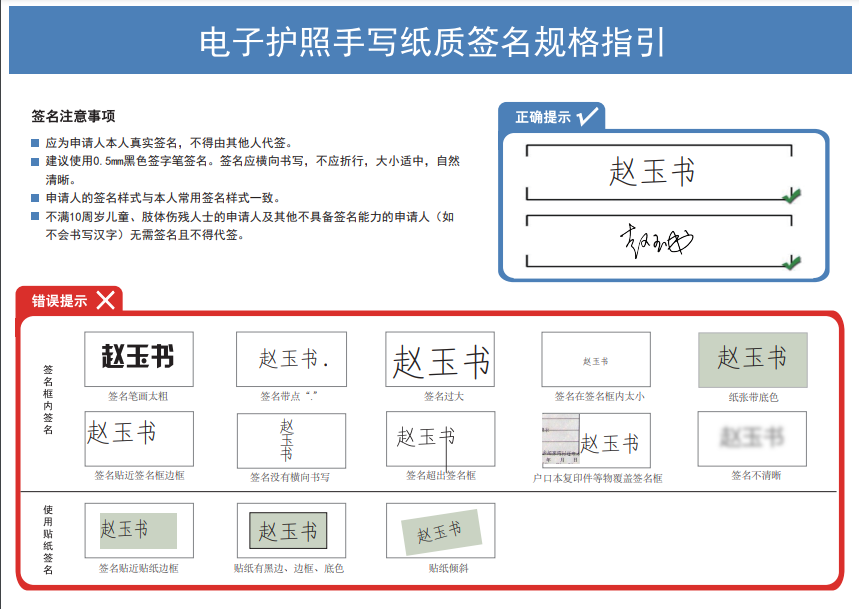The height and width of the screenshot is (609, 859).
Task: Click the title '电子护照手写纸质签名规格指引'
Action: point(432,42)
